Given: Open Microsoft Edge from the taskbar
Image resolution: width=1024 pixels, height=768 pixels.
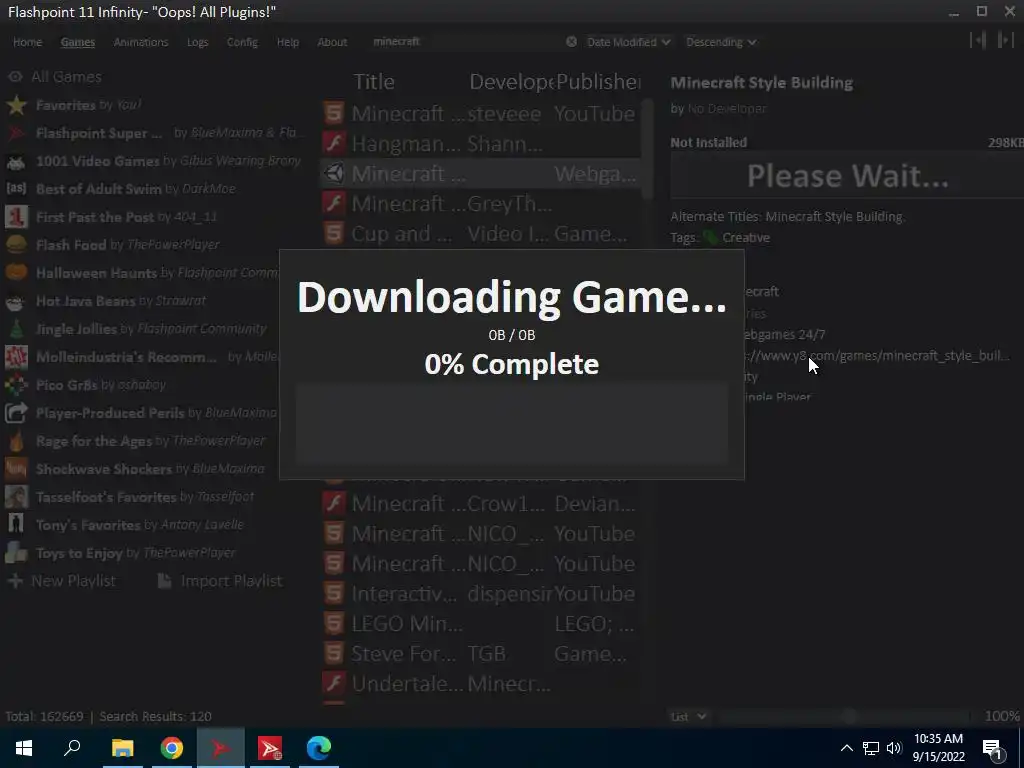Looking at the screenshot, I should click(319, 748).
